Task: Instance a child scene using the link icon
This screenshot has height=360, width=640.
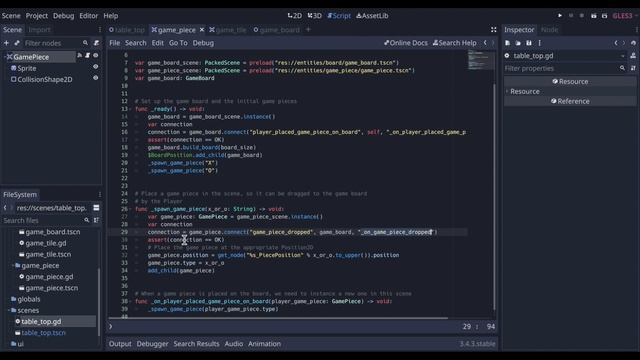Action: tap(17, 43)
